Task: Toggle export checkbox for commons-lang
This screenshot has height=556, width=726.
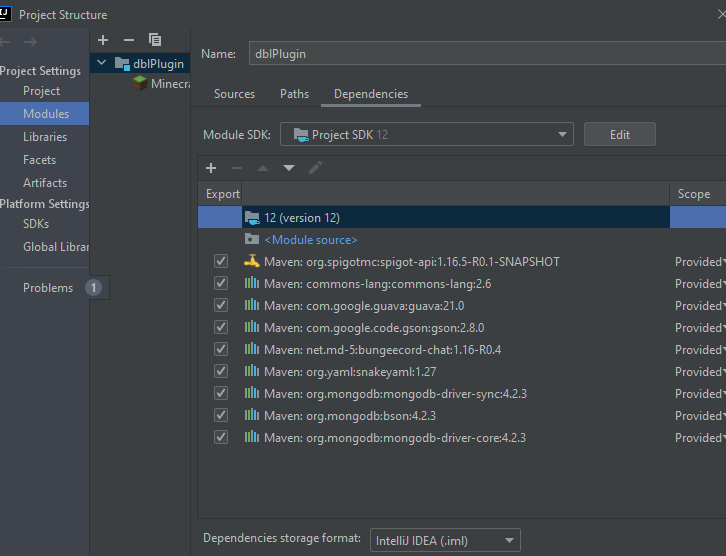Action: 221,284
